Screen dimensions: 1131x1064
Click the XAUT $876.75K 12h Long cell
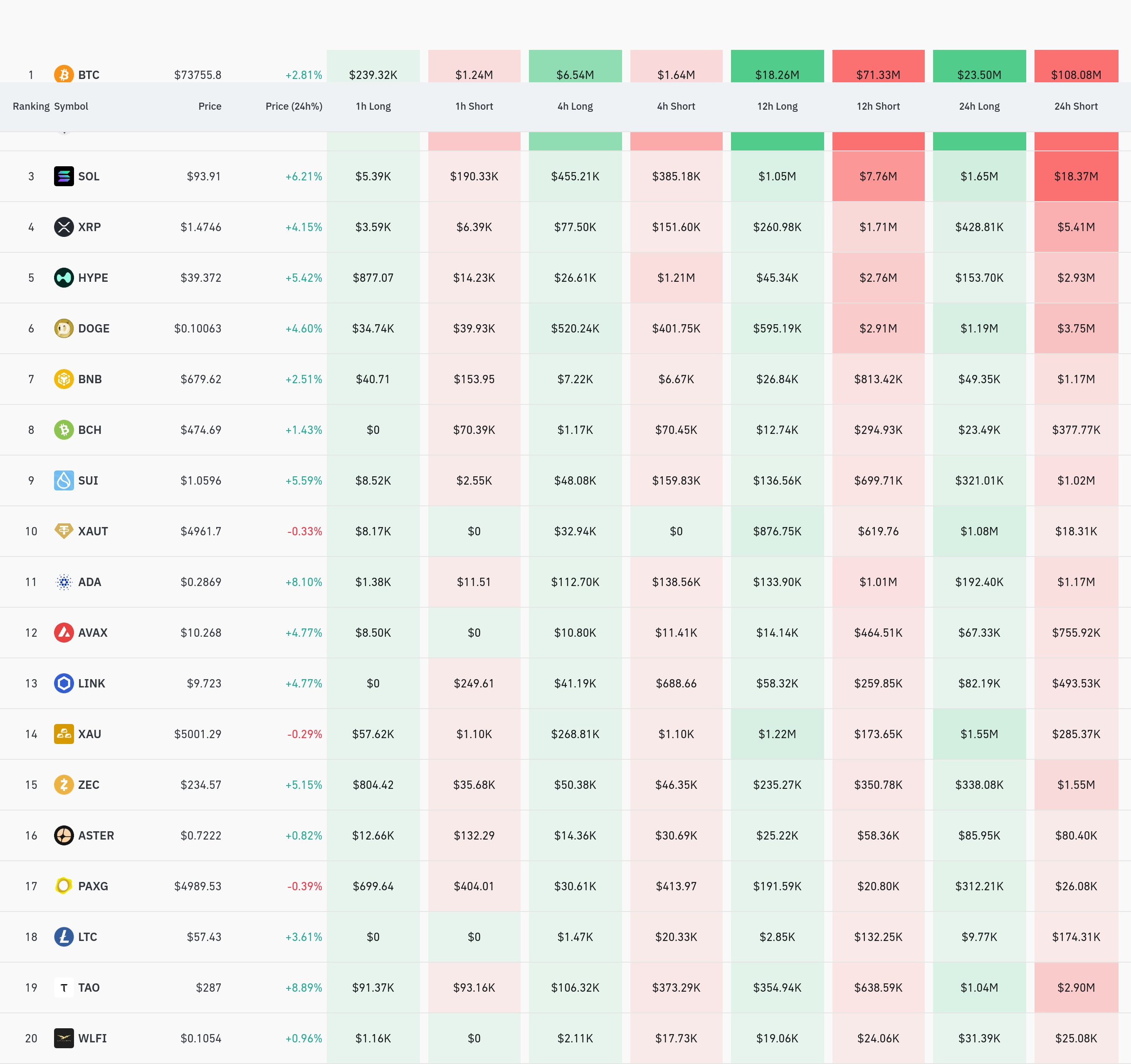[777, 531]
